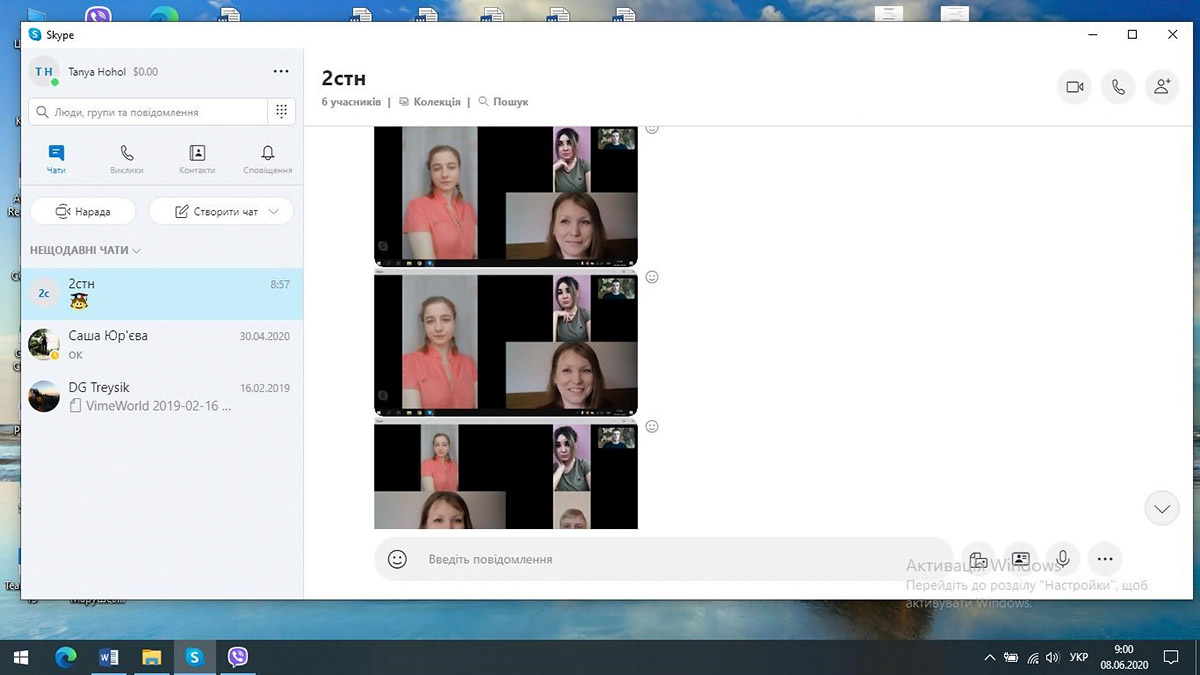Start an audio call with the group

point(1118,87)
